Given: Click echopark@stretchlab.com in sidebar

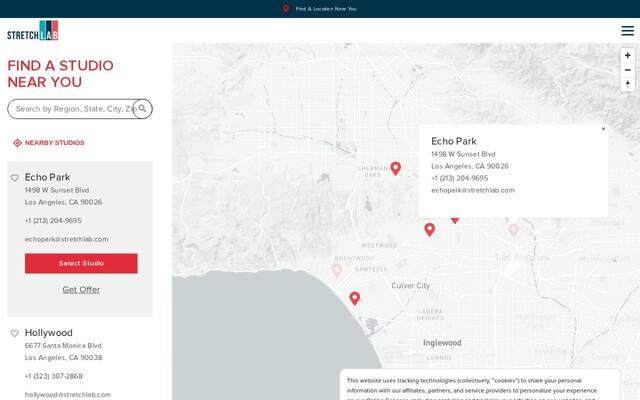Looking at the screenshot, I should pyautogui.click(x=67, y=239).
